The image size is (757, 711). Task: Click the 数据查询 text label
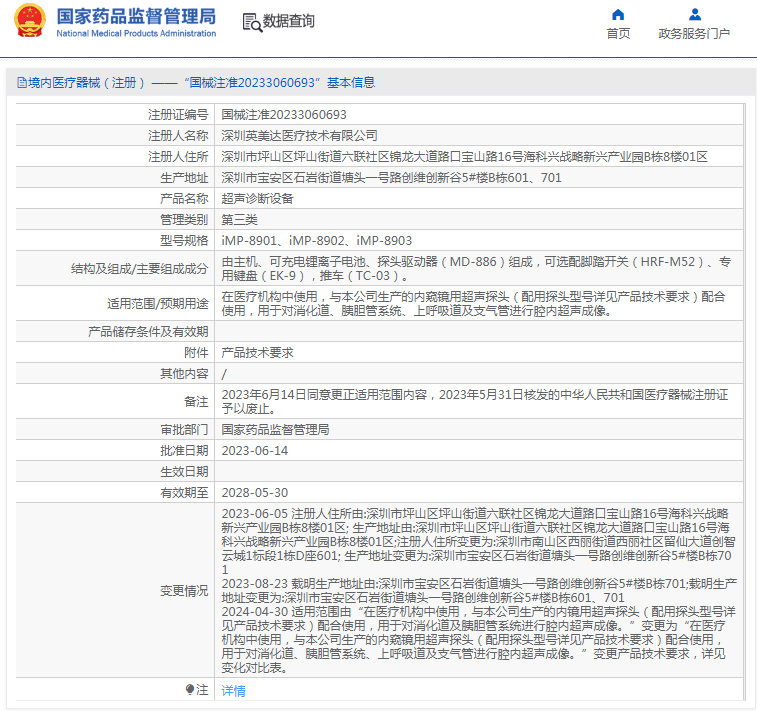pyautogui.click(x=288, y=21)
